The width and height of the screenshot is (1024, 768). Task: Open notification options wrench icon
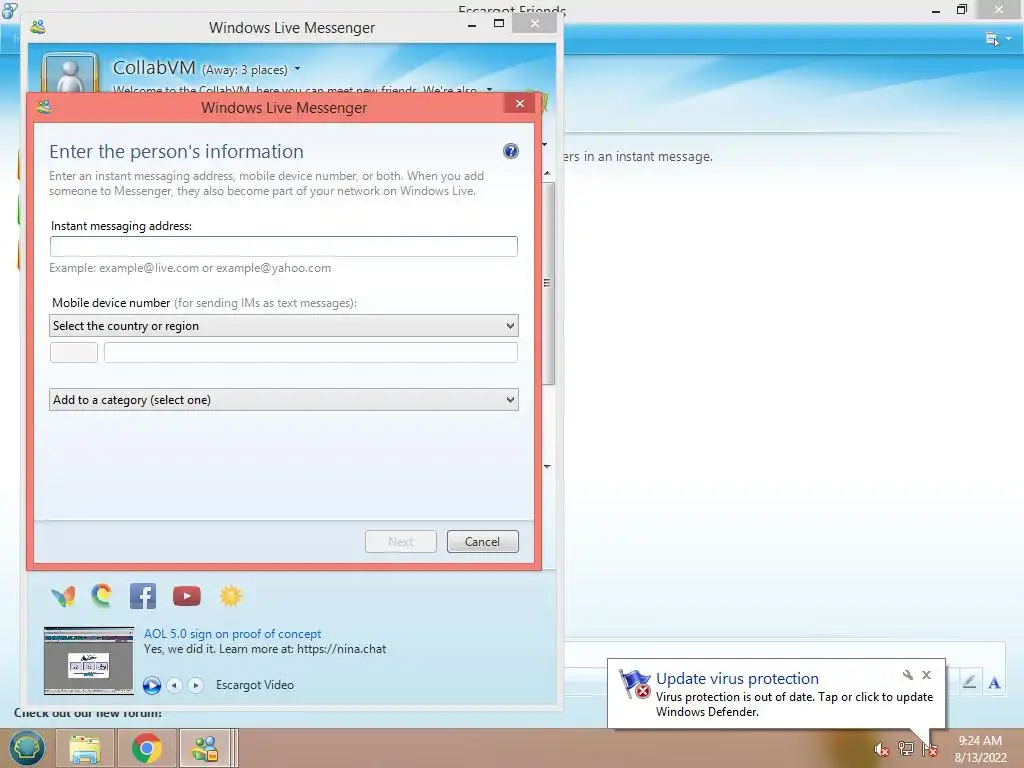click(908, 675)
